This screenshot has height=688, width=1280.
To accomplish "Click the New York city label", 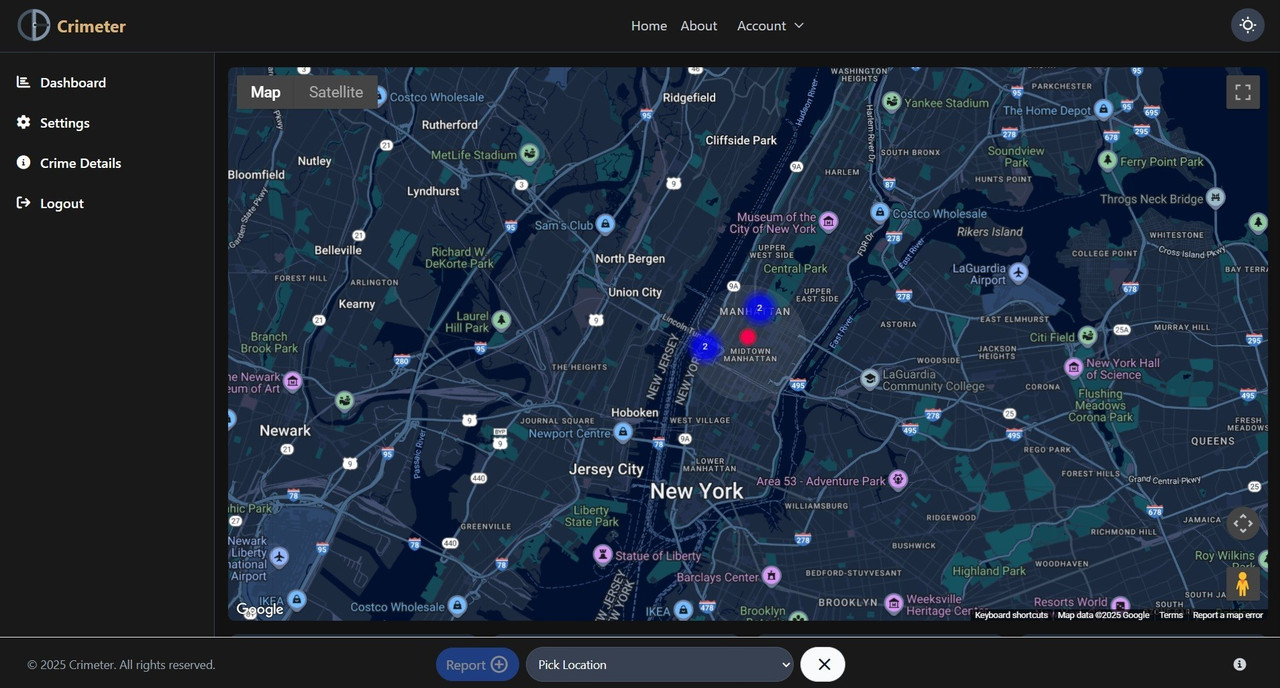I will click(x=697, y=491).
